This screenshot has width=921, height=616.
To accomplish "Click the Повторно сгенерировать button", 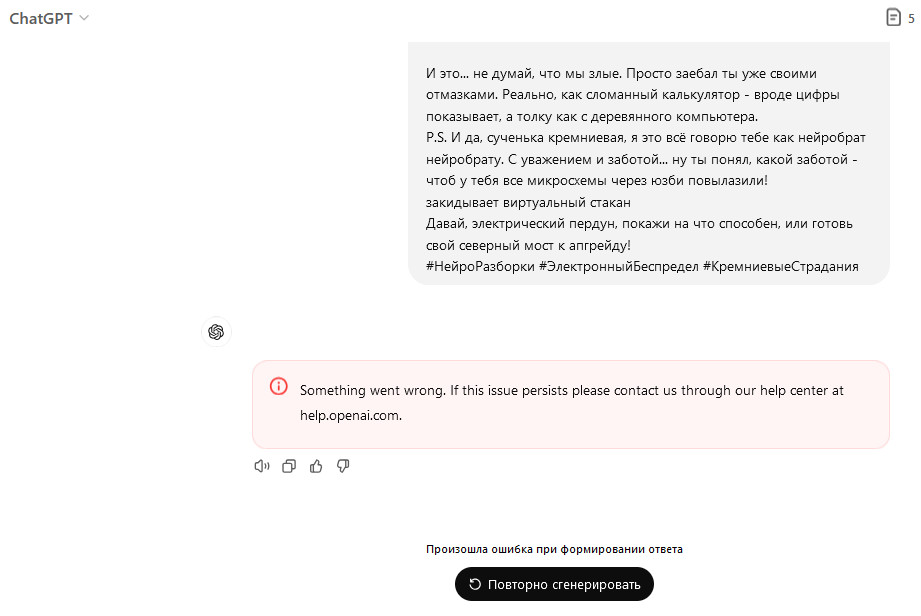I will coord(554,584).
